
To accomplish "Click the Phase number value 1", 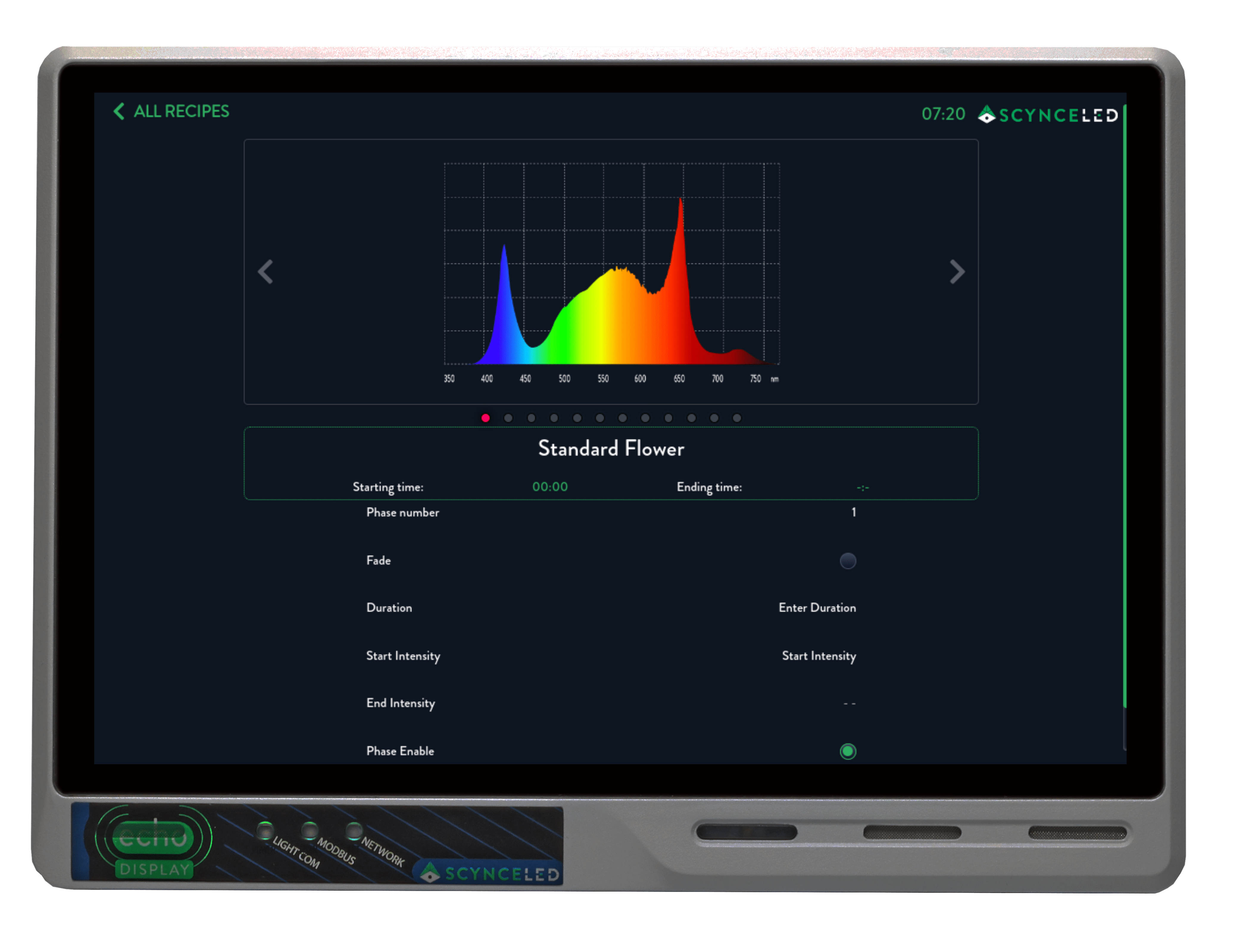I will (x=853, y=513).
